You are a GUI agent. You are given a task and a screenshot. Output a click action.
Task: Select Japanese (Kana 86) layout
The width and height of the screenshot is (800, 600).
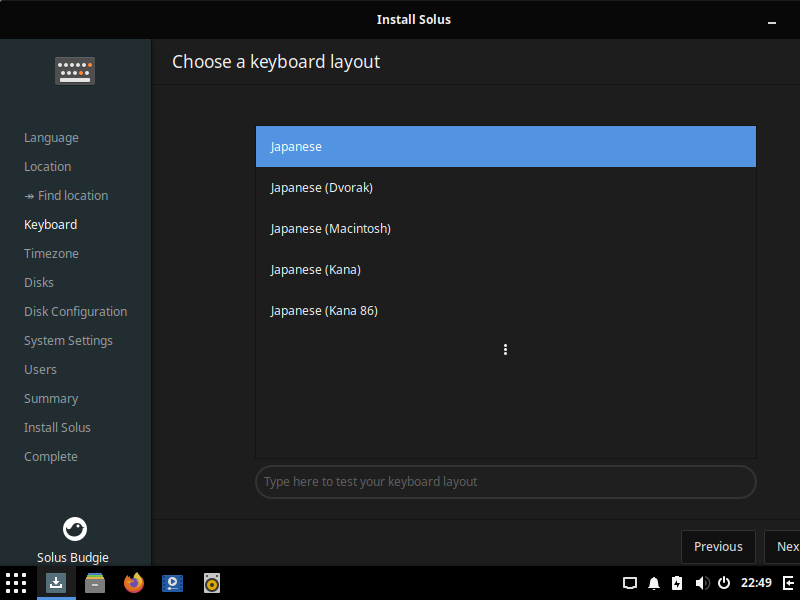506,311
